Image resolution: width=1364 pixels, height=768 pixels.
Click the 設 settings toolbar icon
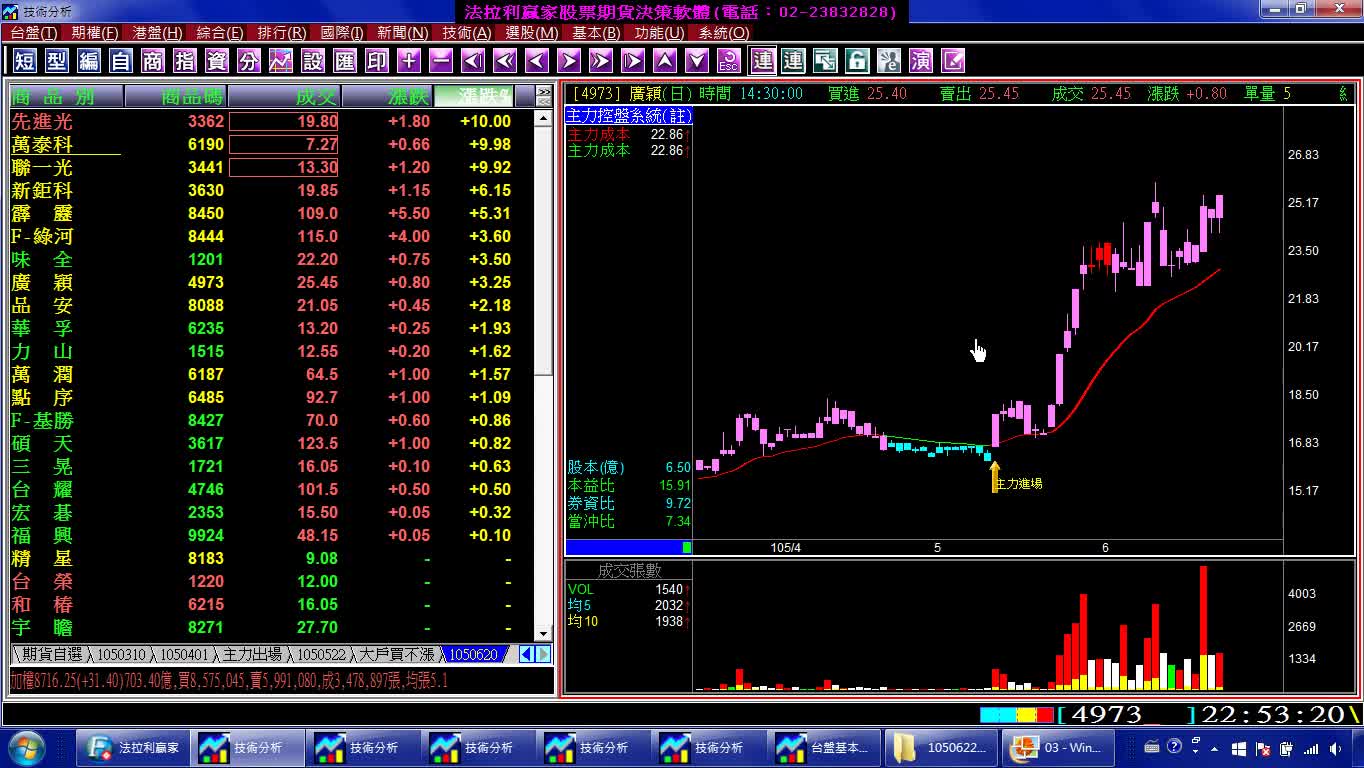click(x=313, y=61)
